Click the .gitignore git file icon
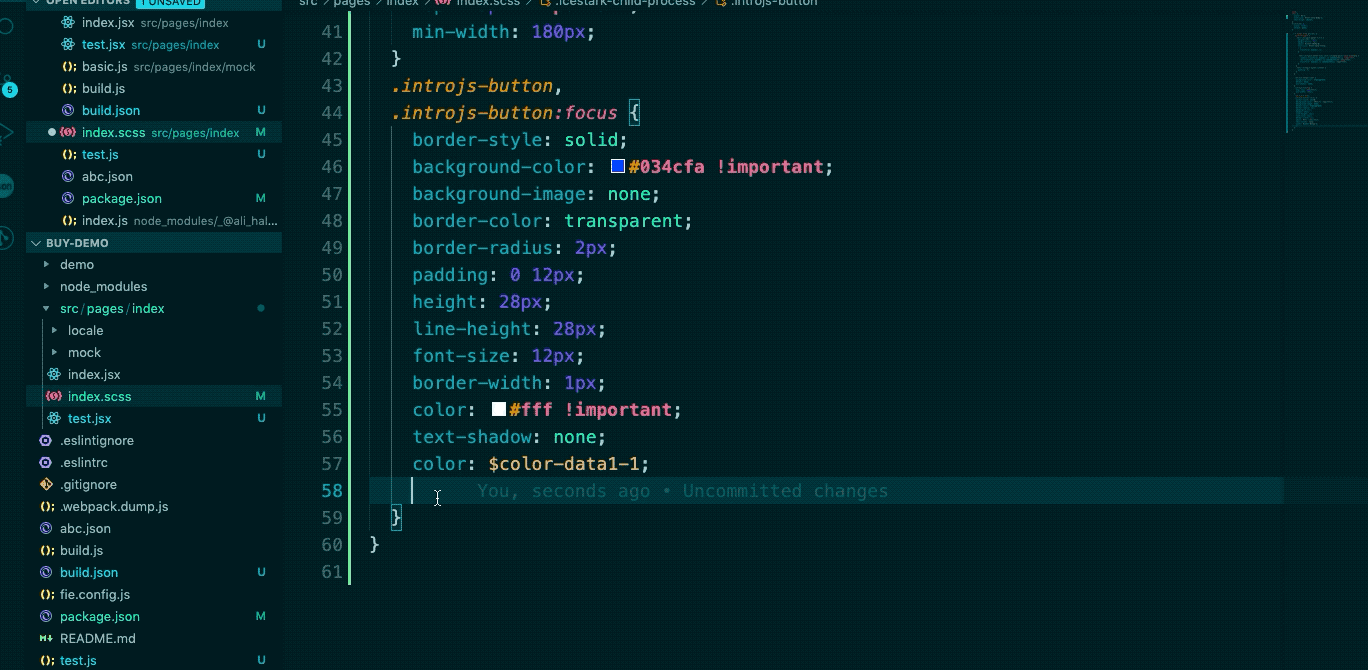 click(46, 484)
